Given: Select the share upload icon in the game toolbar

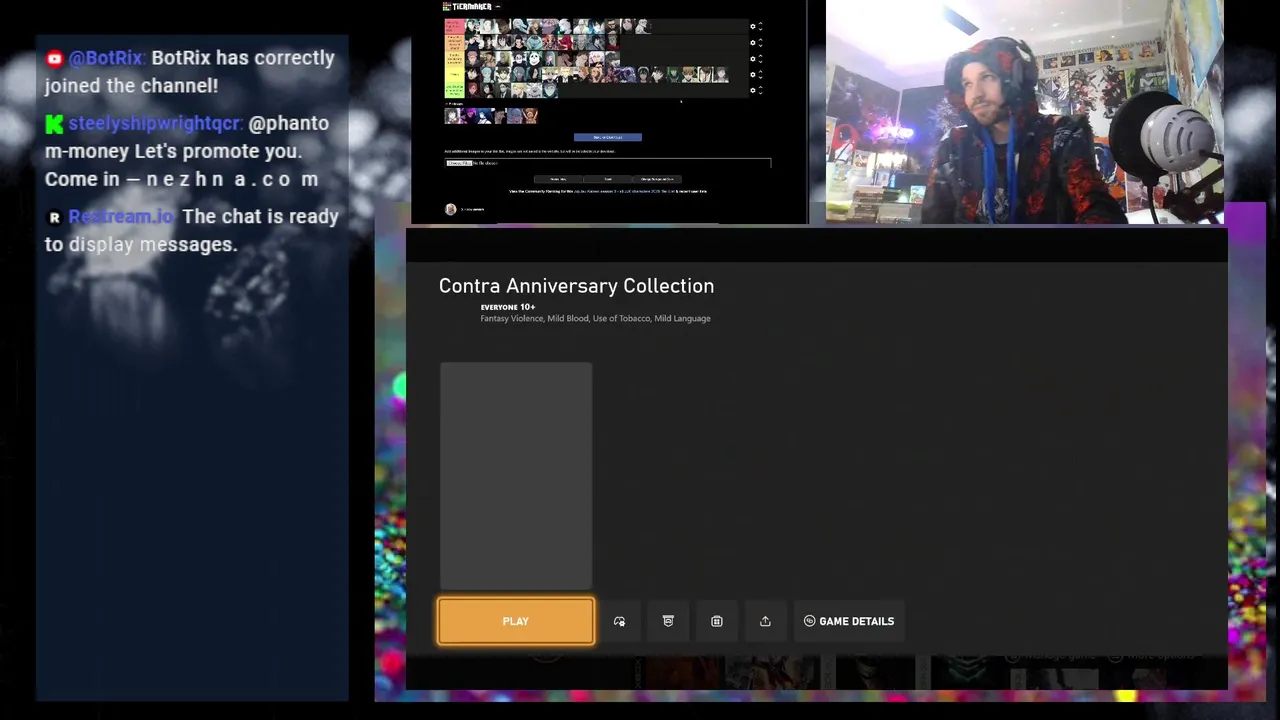Looking at the screenshot, I should pyautogui.click(x=765, y=621).
